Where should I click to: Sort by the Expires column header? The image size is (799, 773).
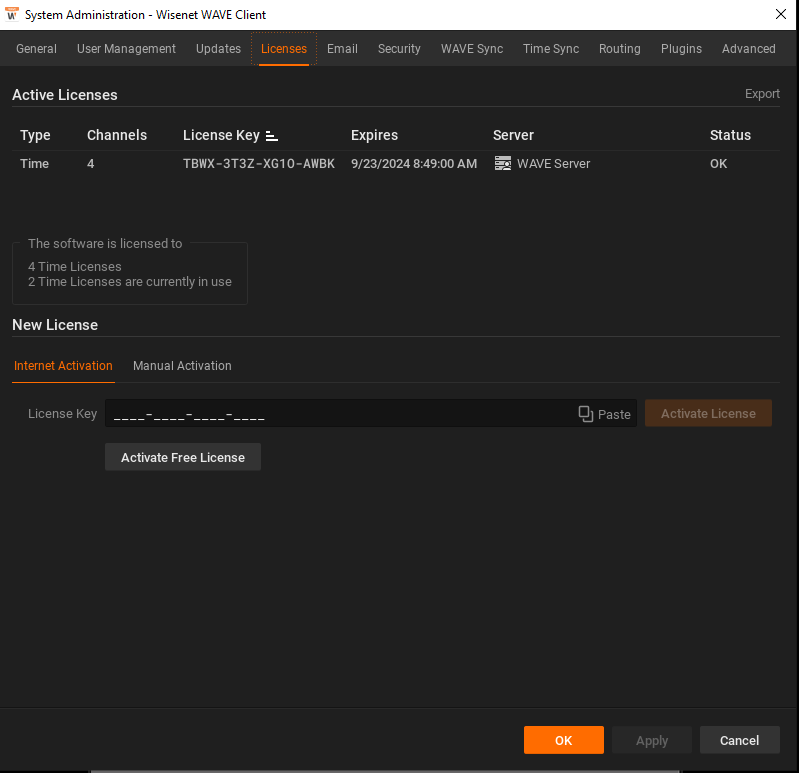pos(374,135)
